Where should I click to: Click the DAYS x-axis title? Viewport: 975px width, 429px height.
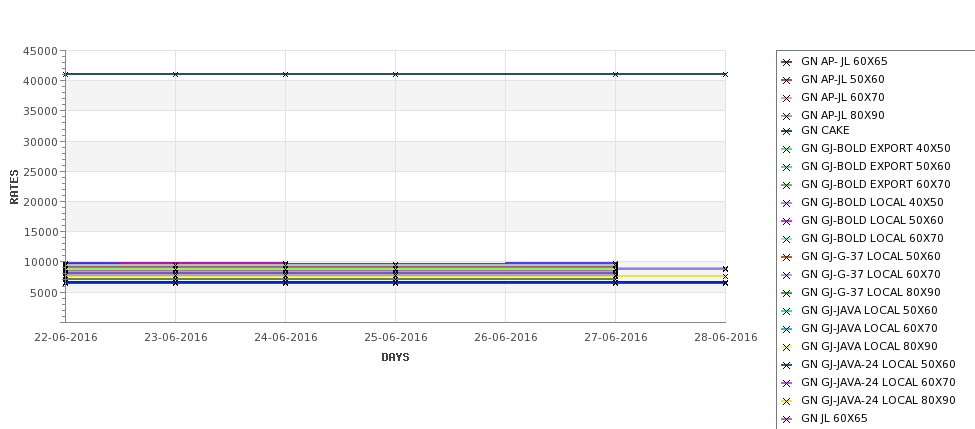[x=395, y=358]
